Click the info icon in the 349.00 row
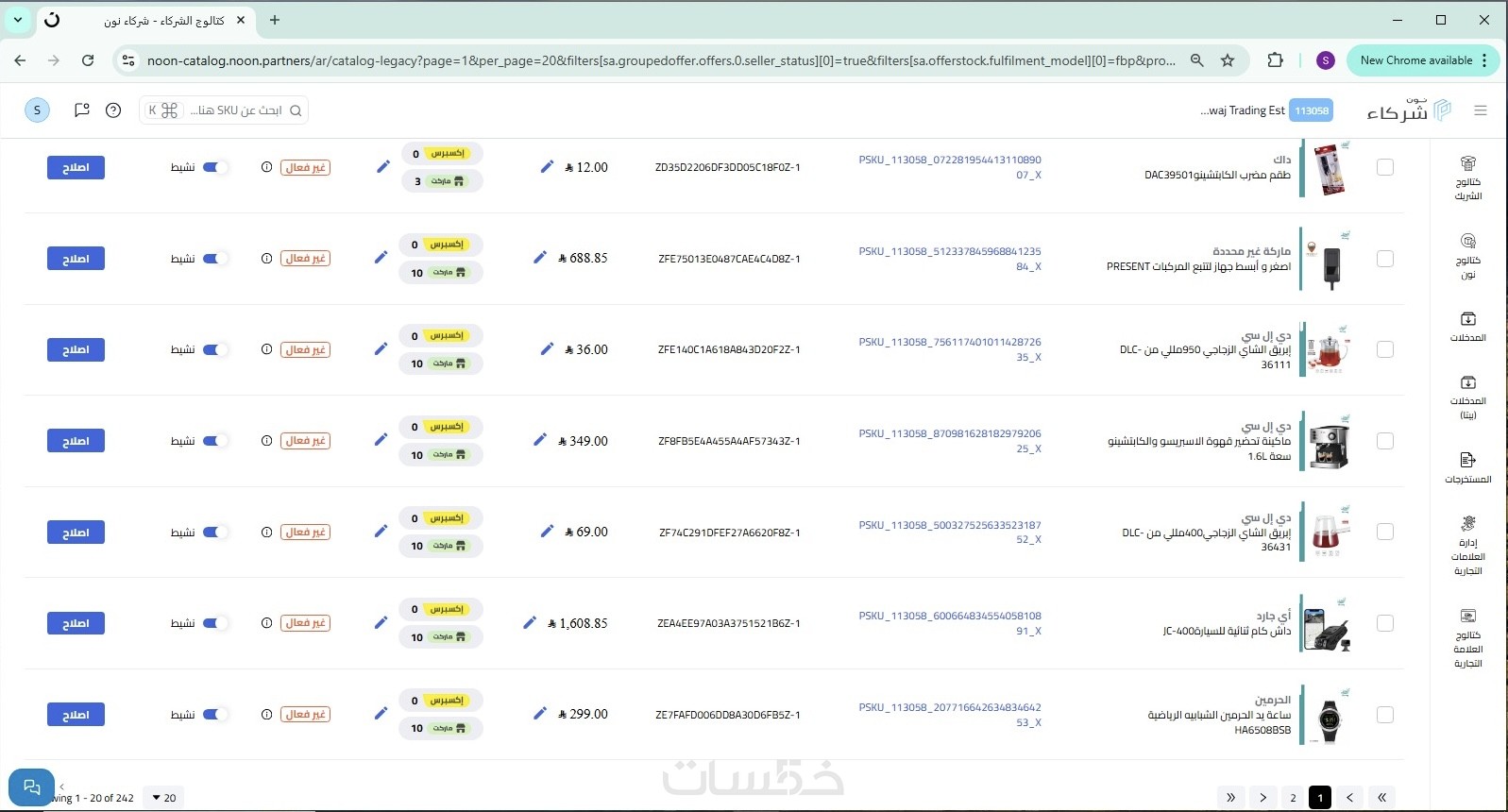This screenshot has height=812, width=1508. pyautogui.click(x=266, y=440)
